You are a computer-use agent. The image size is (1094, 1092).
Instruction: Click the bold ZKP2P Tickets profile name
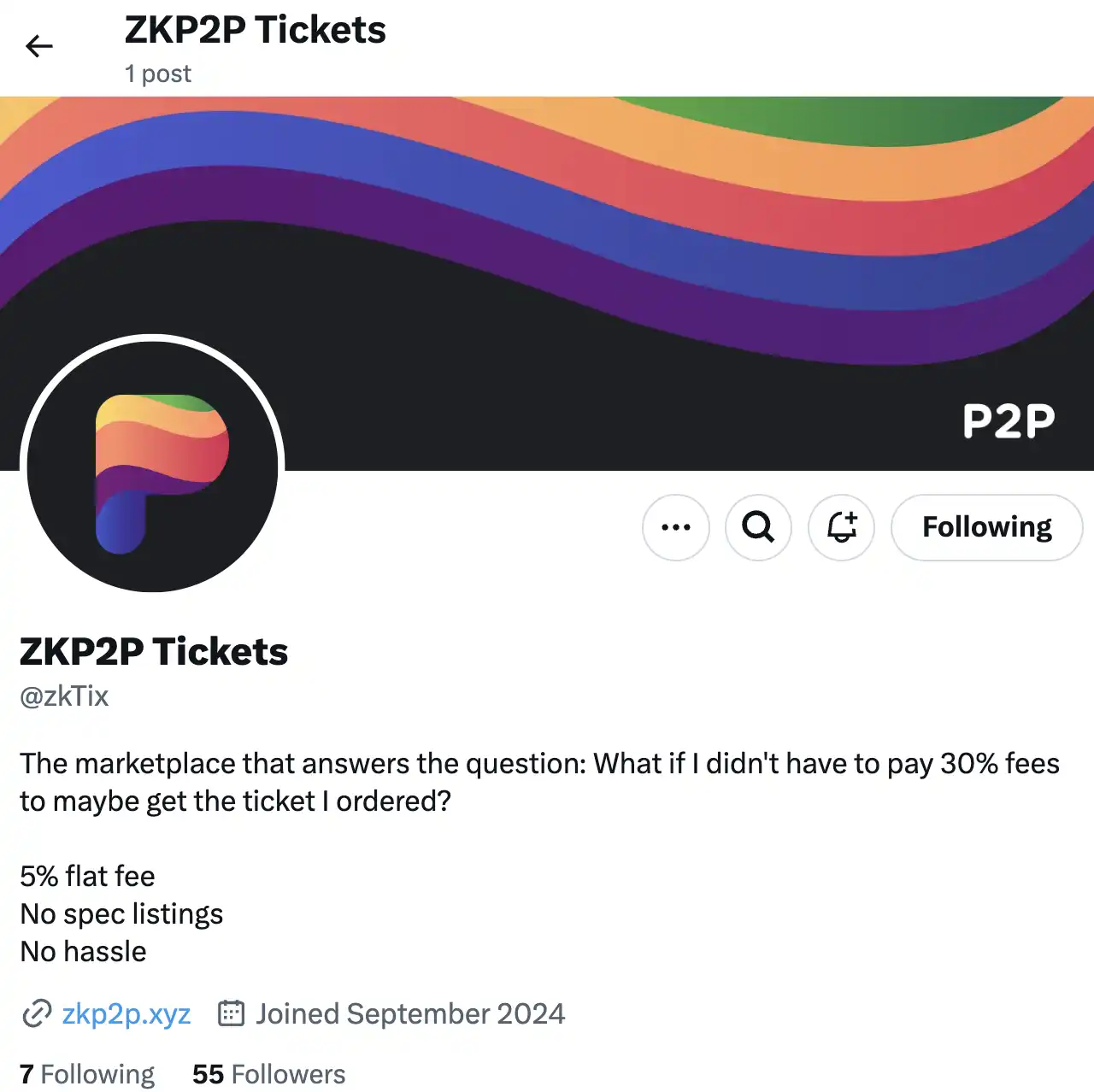[x=154, y=652]
